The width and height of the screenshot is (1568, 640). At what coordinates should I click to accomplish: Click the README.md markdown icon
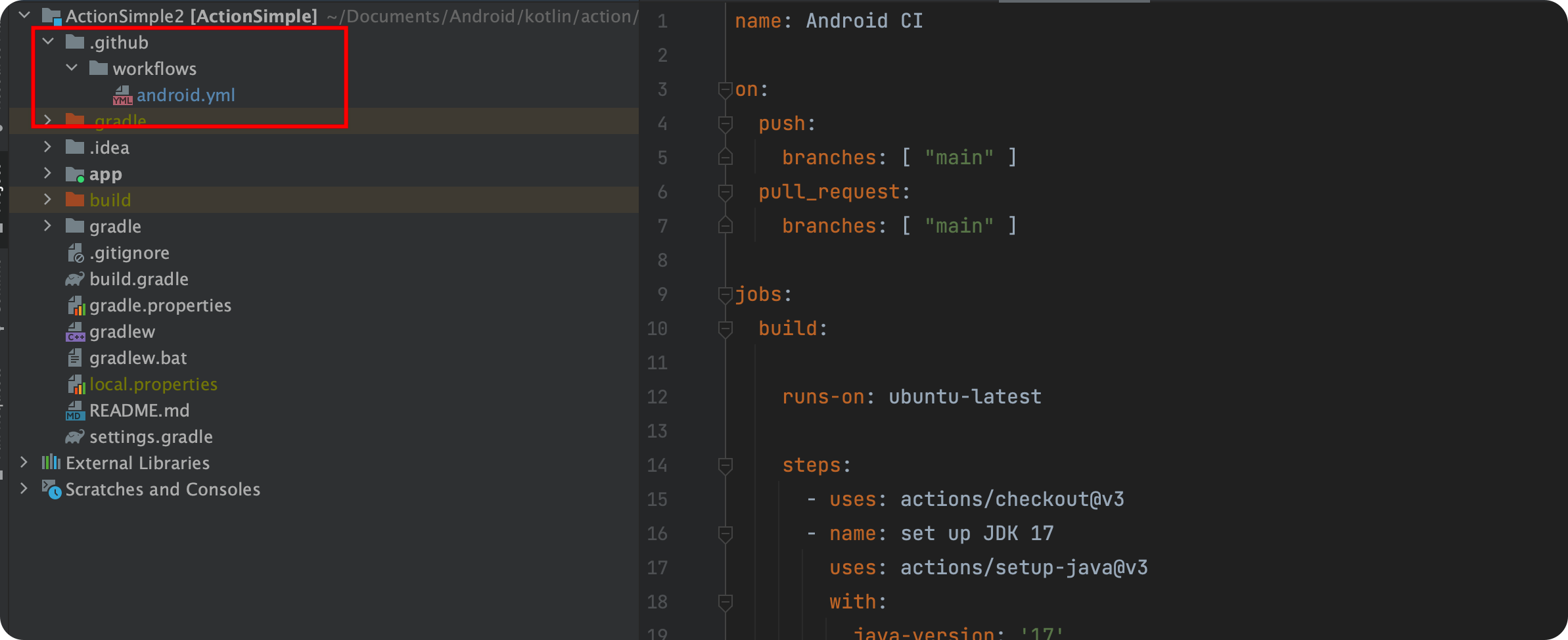(x=75, y=411)
